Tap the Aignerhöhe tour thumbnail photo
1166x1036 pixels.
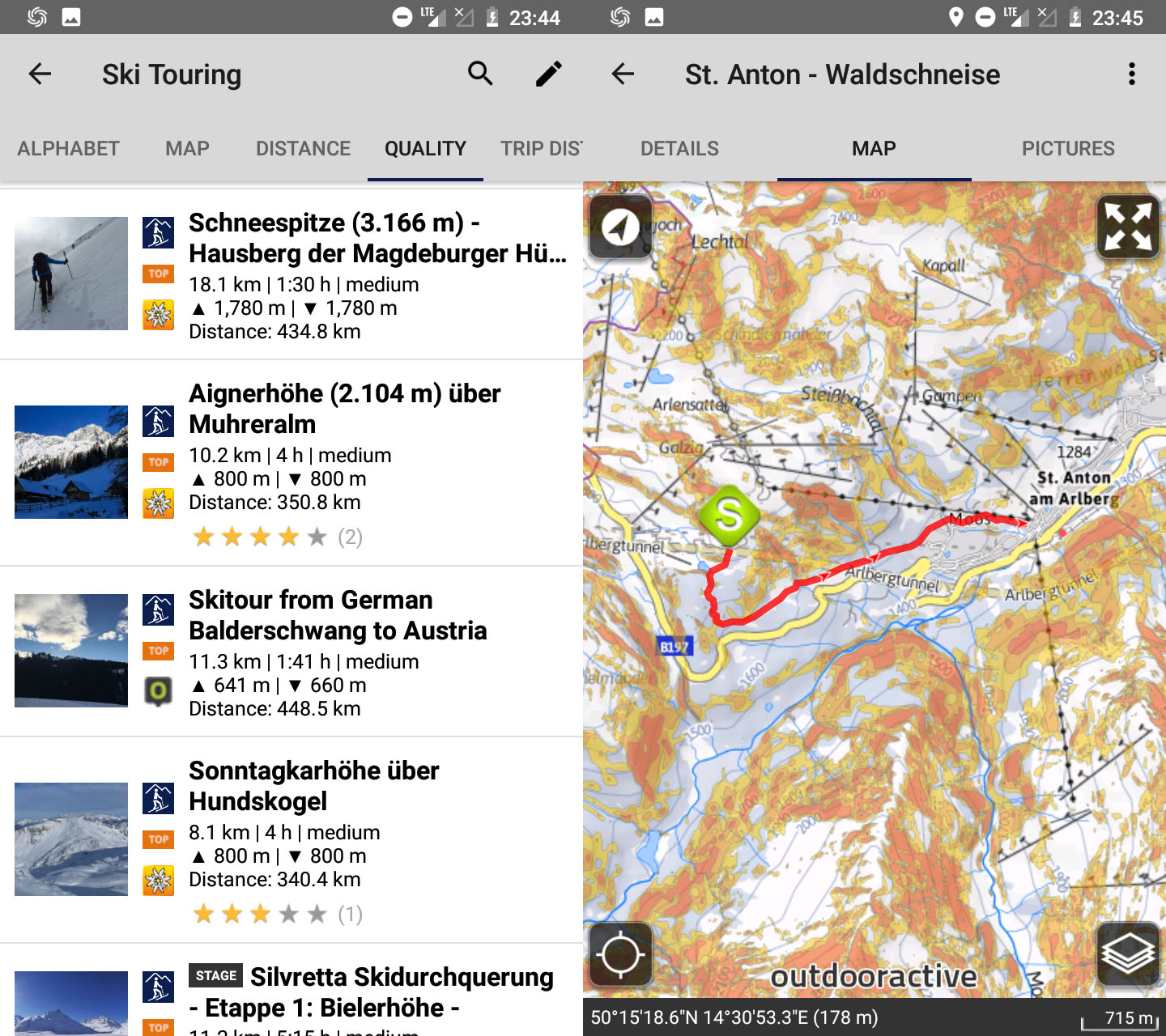click(x=71, y=462)
